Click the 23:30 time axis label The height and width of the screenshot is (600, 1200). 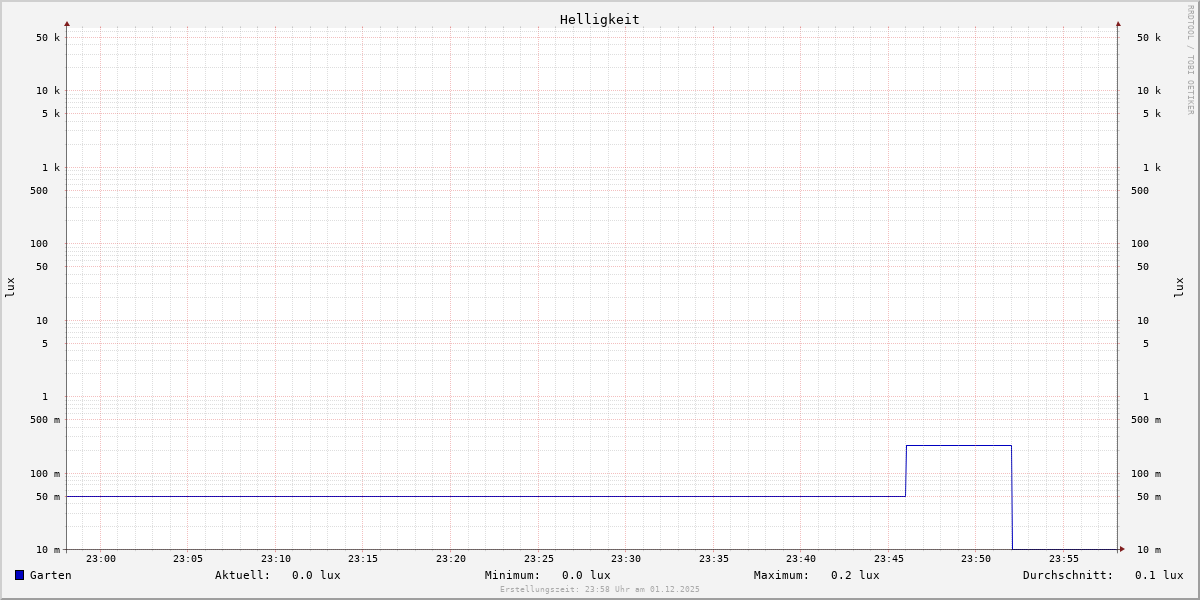[x=626, y=559]
